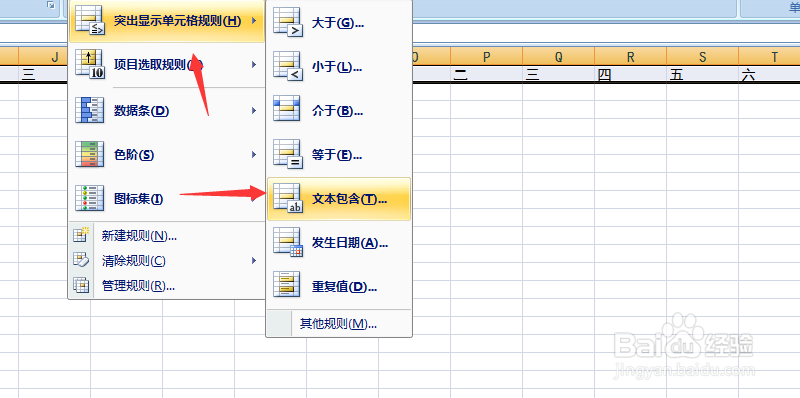Click the Color Scales (色阶) icon
Screen dimensions: 800x398
click(89, 155)
